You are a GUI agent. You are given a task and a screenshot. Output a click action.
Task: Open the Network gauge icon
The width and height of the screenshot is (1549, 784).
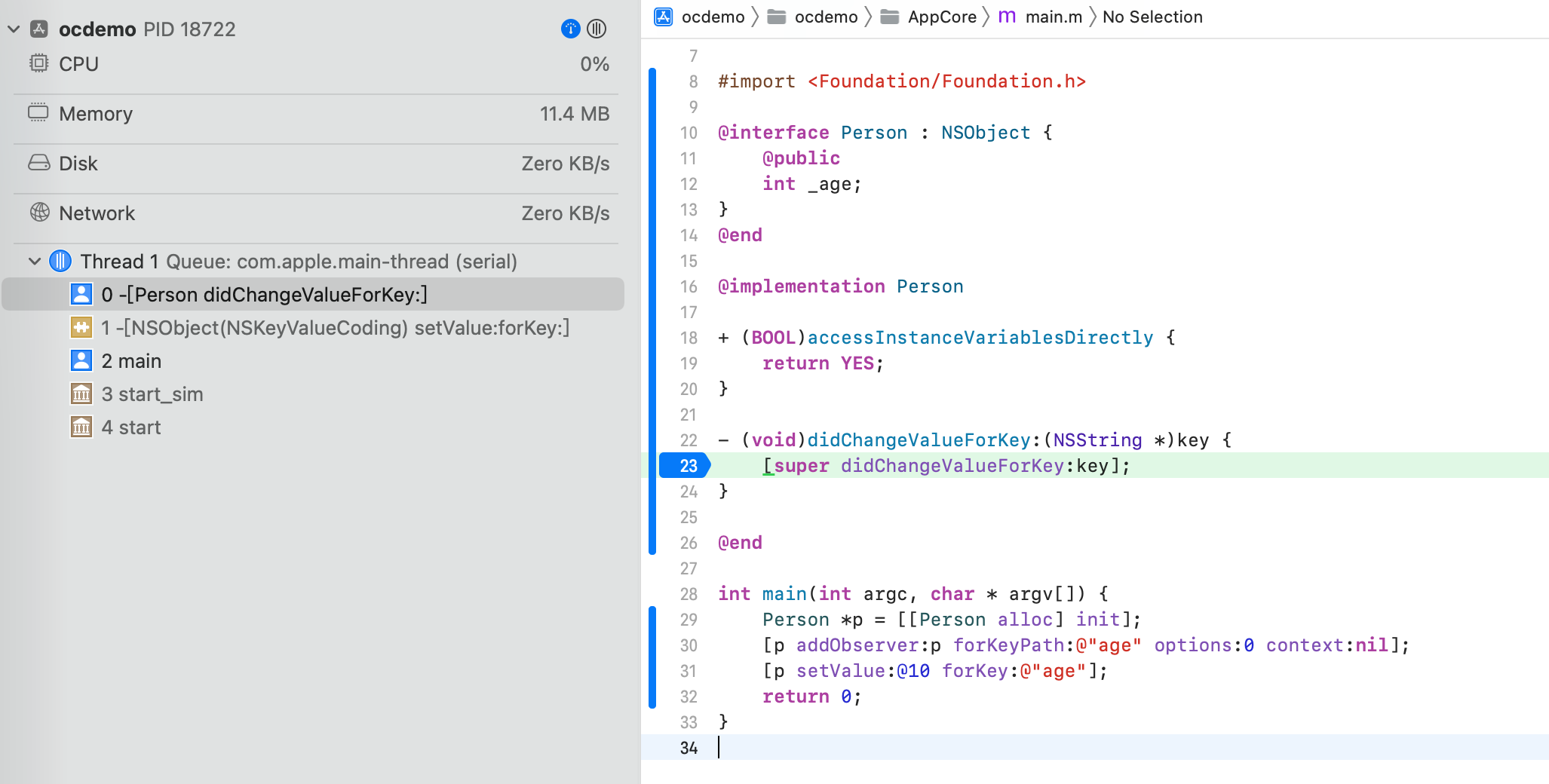point(39,213)
